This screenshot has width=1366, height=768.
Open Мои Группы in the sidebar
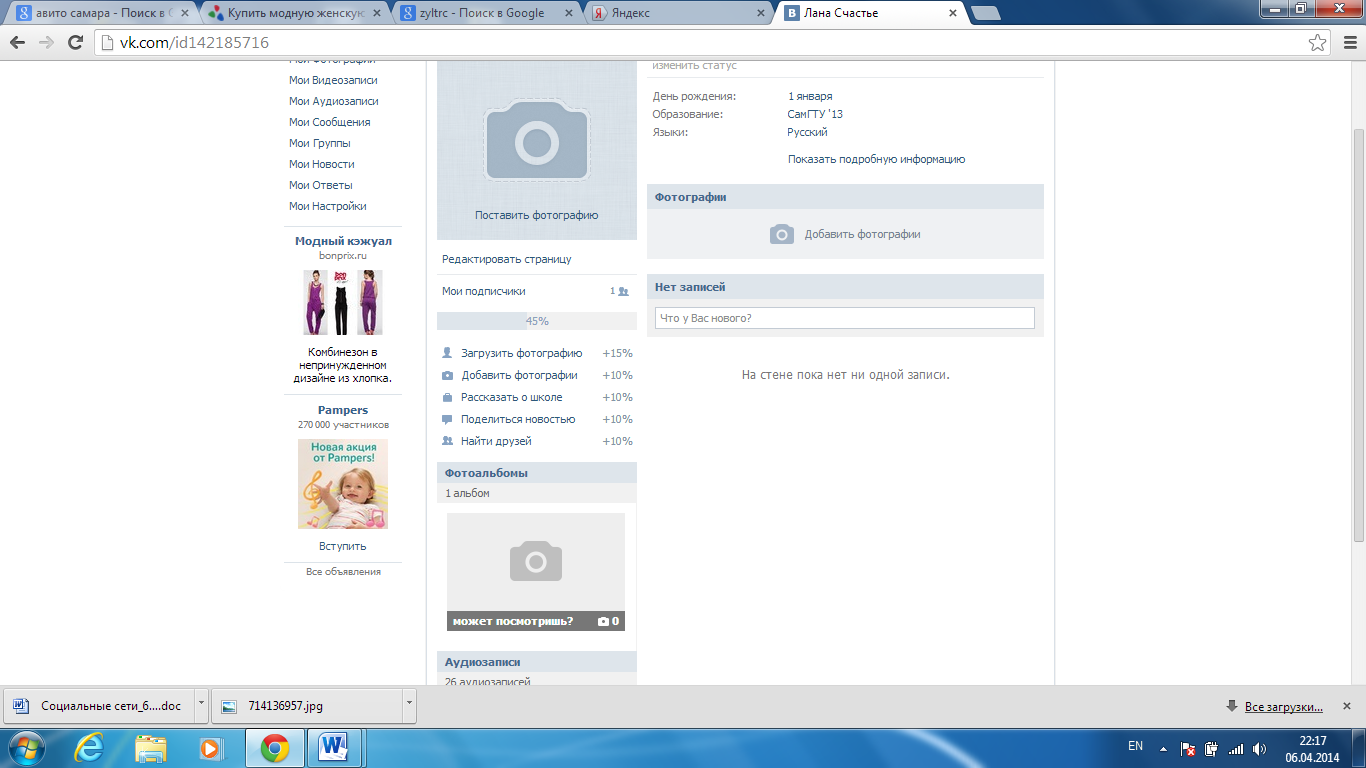pos(319,143)
